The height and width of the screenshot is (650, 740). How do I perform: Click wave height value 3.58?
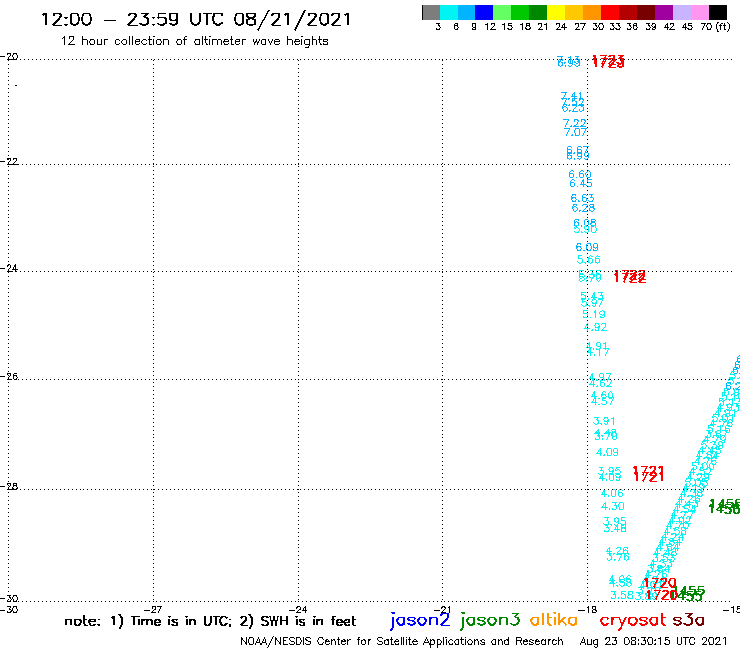pos(622,595)
